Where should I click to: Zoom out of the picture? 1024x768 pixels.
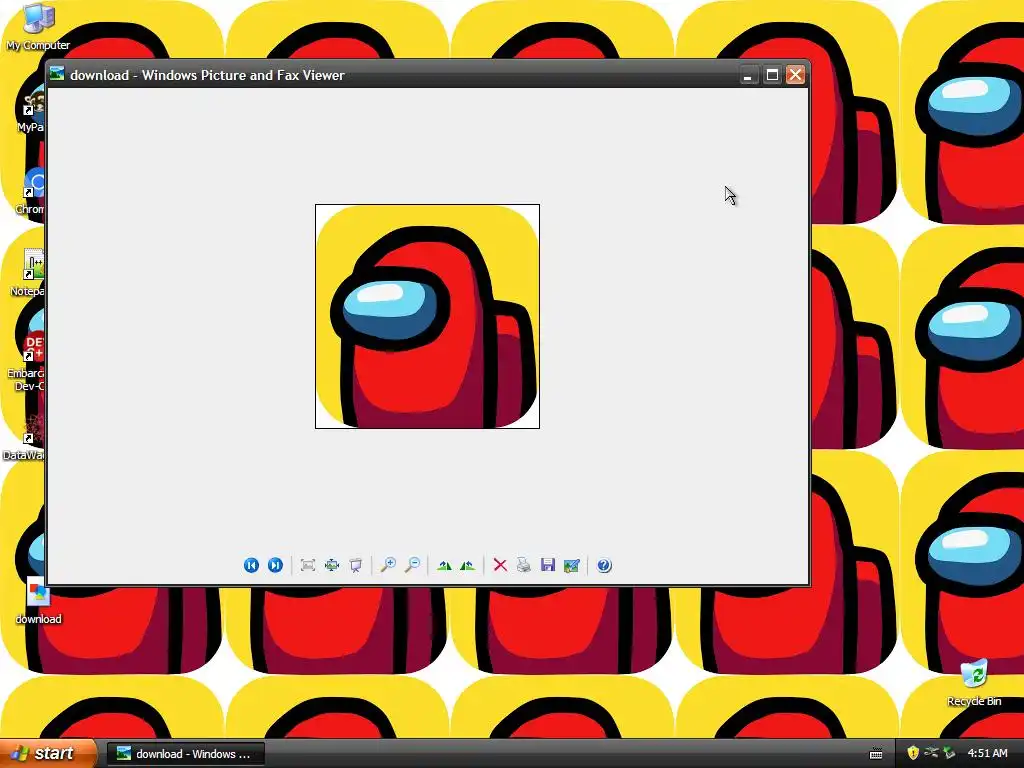point(412,566)
